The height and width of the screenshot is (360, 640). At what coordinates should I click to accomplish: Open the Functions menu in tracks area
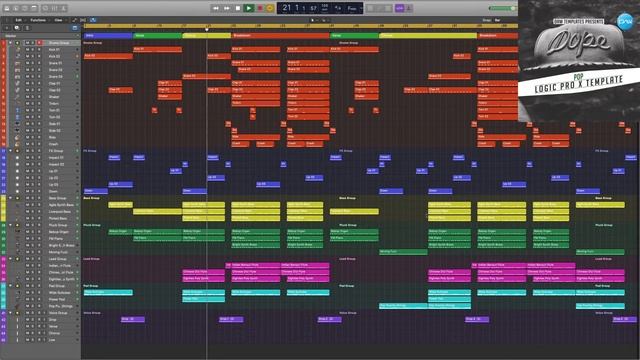[x=38, y=20]
